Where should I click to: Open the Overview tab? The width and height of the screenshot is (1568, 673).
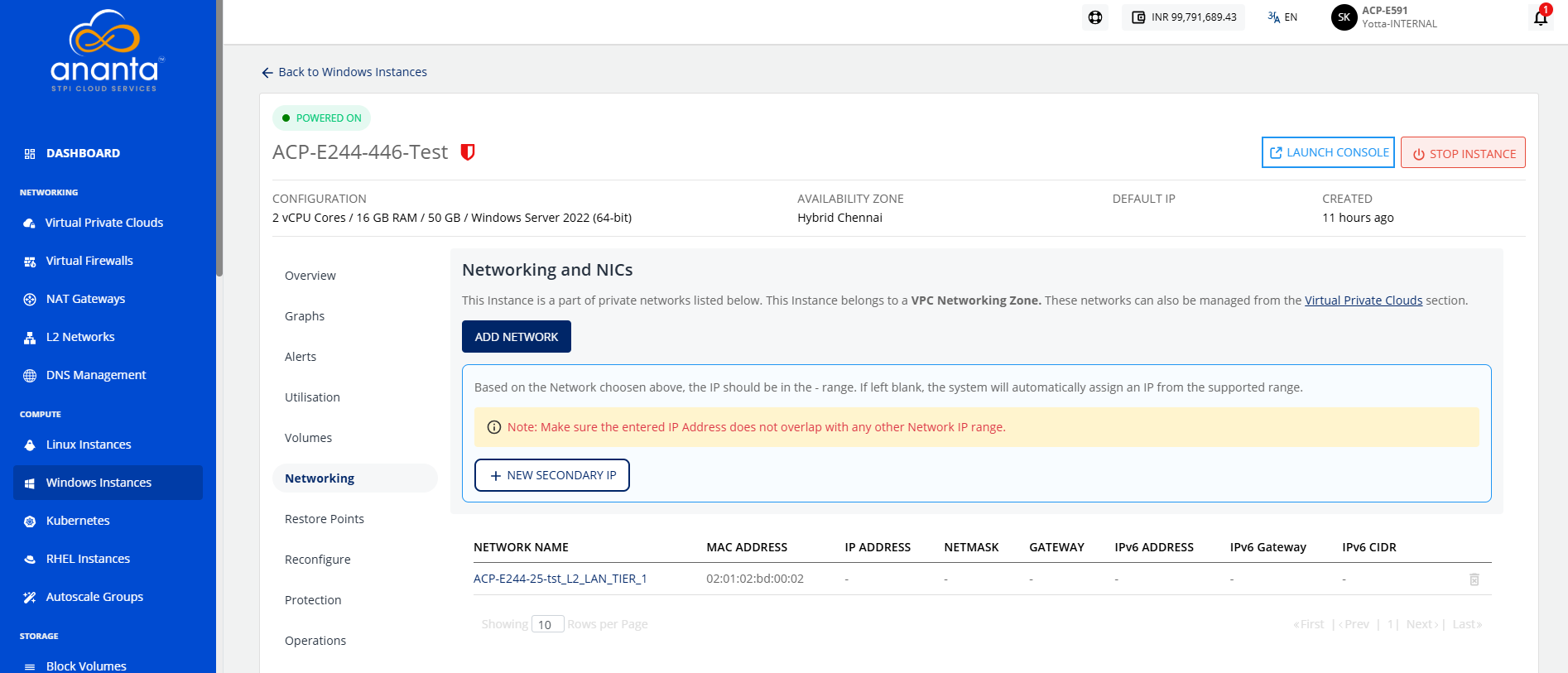[x=310, y=276]
